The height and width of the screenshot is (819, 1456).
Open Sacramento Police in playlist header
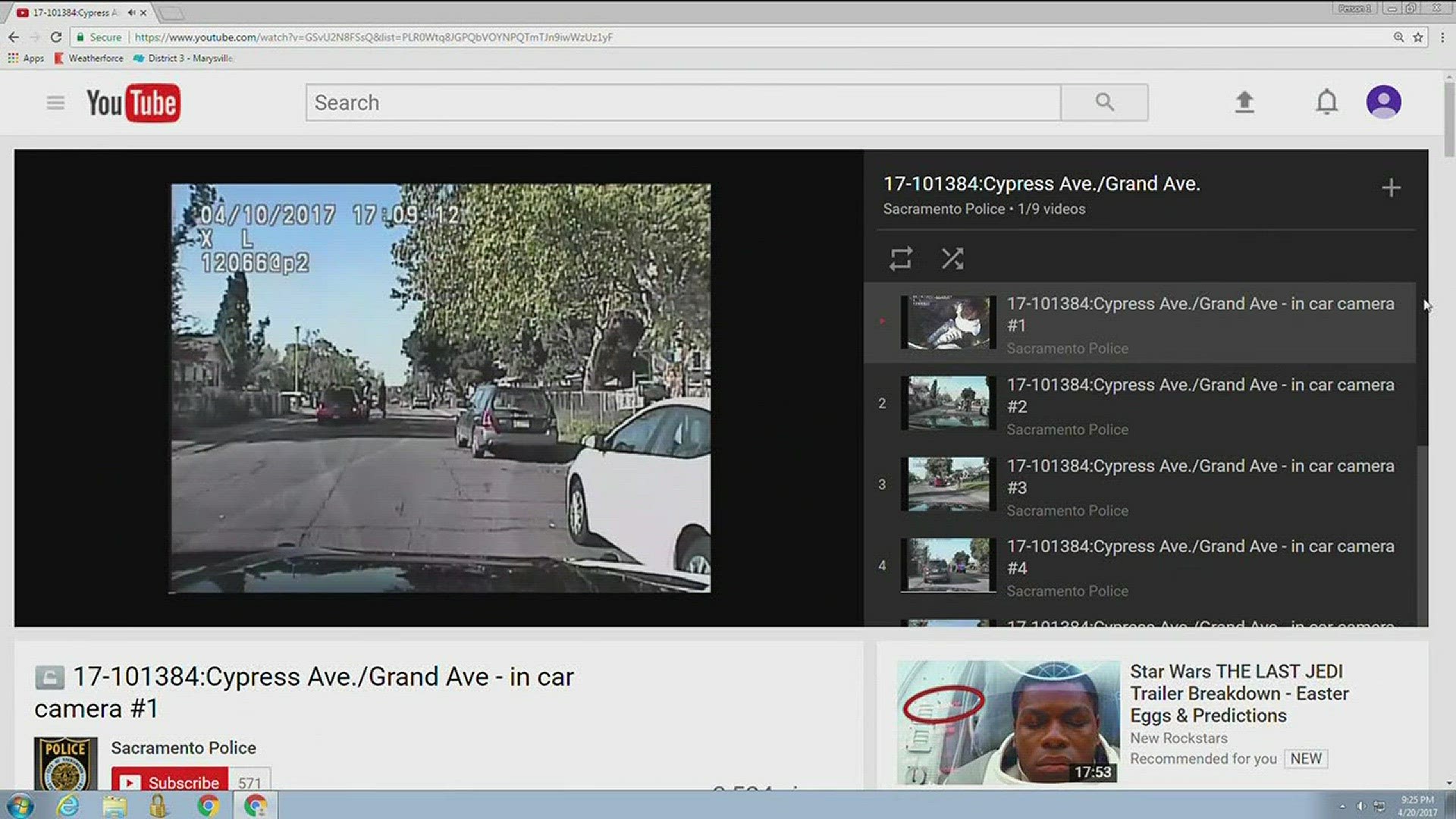click(943, 209)
